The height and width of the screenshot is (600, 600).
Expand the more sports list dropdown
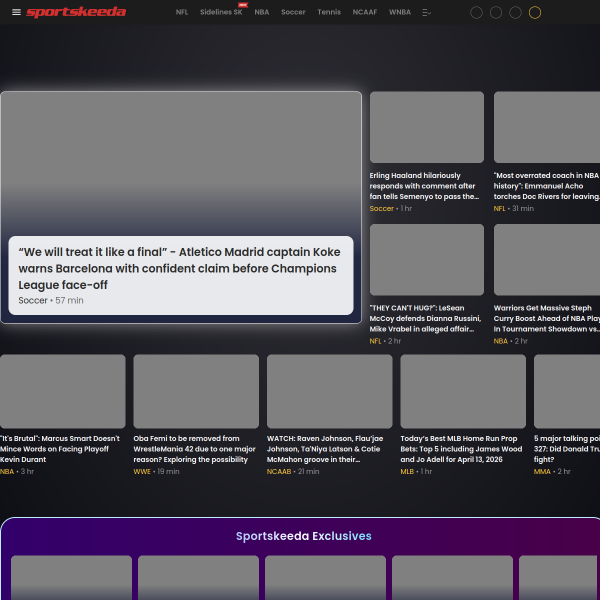pyautogui.click(x=427, y=13)
